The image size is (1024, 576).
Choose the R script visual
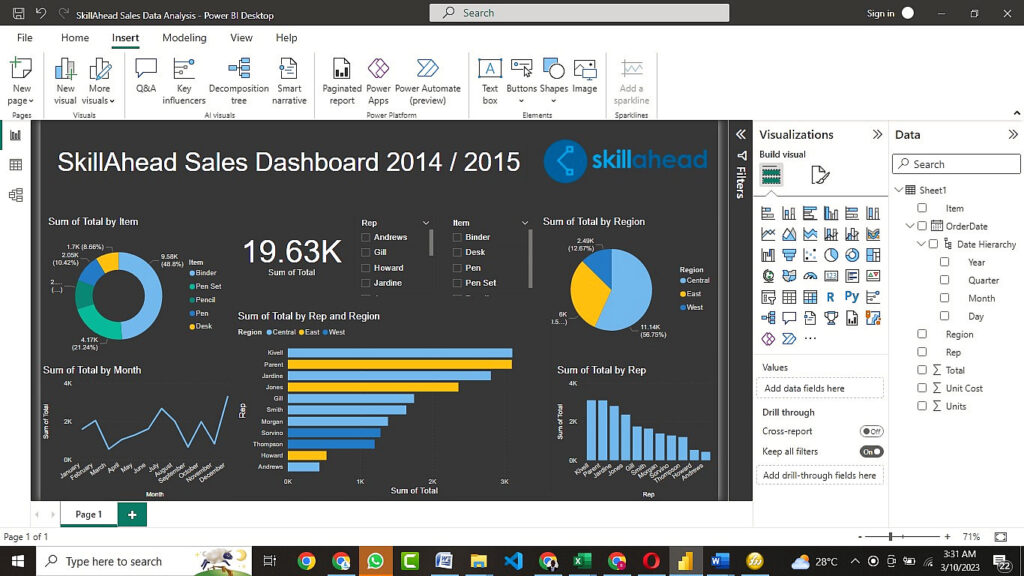(831, 297)
